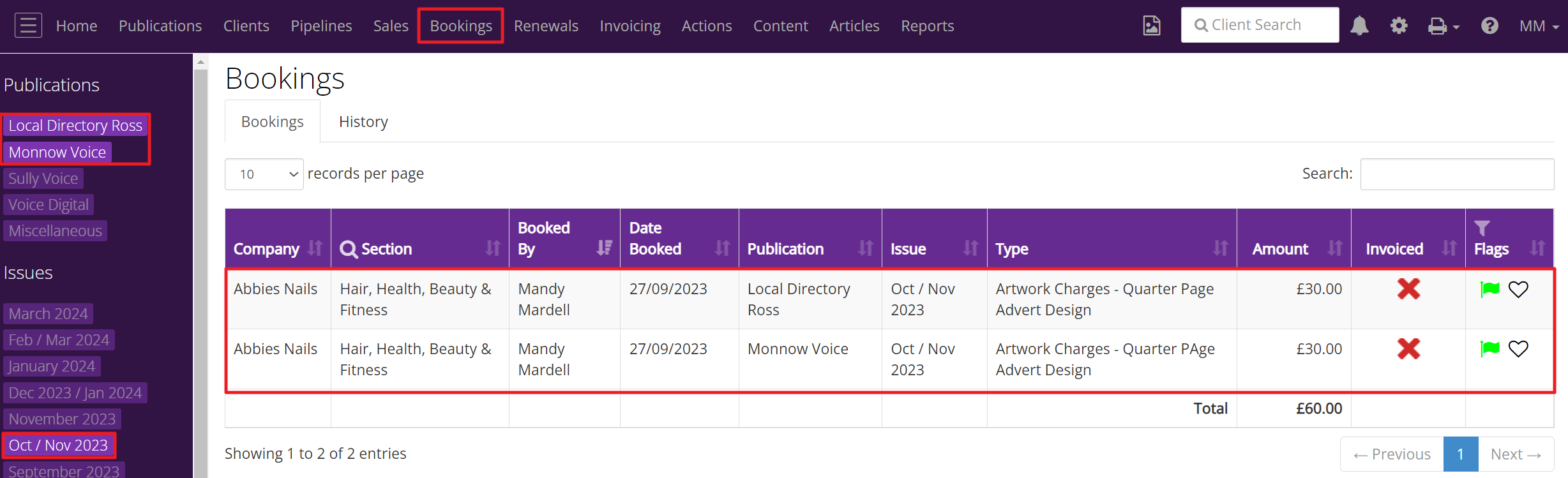
Task: Sort by Flags column arrows
Action: [x=1537, y=248]
